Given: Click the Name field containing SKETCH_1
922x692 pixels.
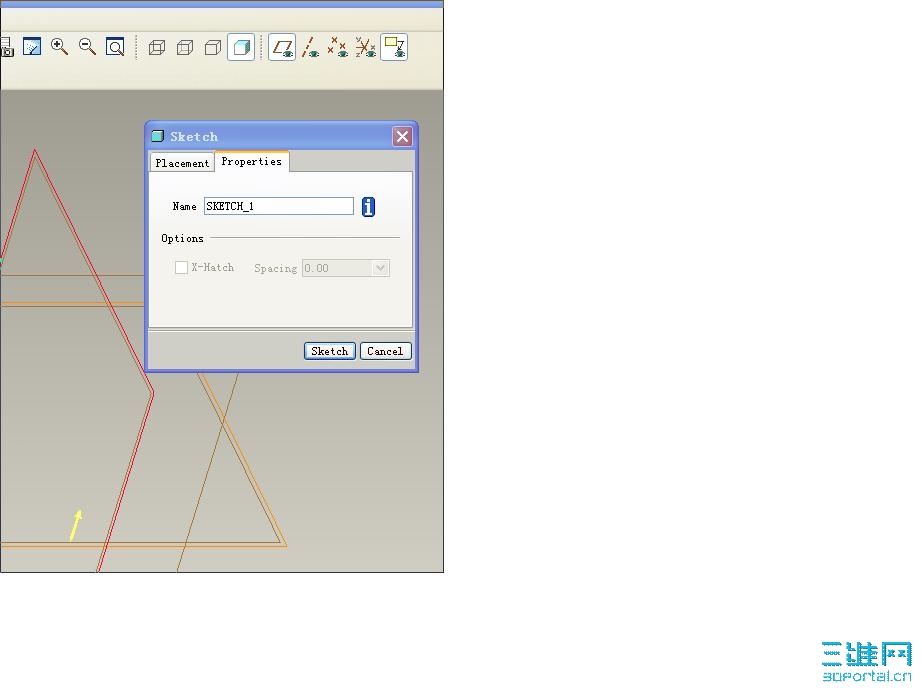Looking at the screenshot, I should coord(279,206).
